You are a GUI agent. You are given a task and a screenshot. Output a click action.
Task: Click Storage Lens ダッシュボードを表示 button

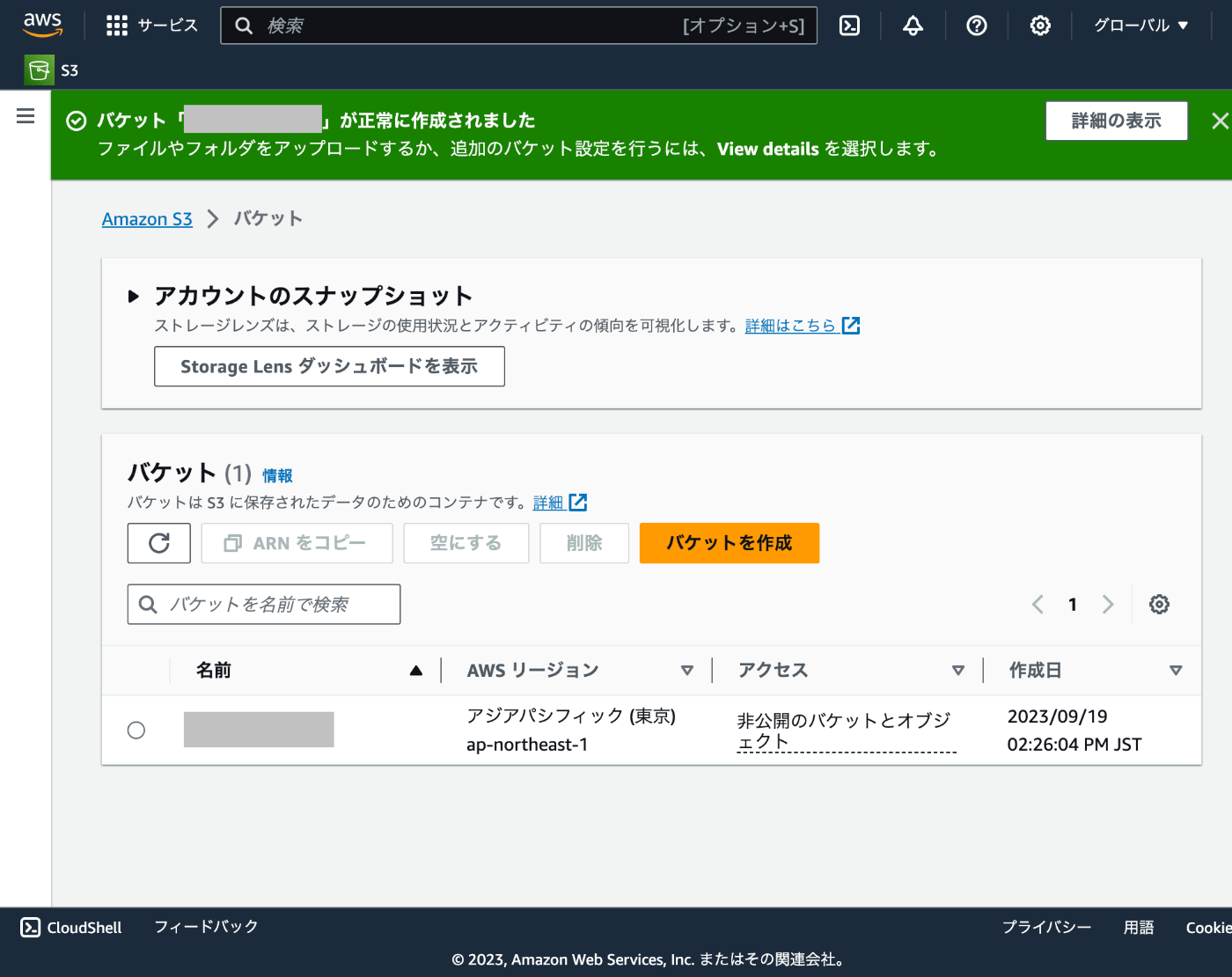click(x=329, y=366)
